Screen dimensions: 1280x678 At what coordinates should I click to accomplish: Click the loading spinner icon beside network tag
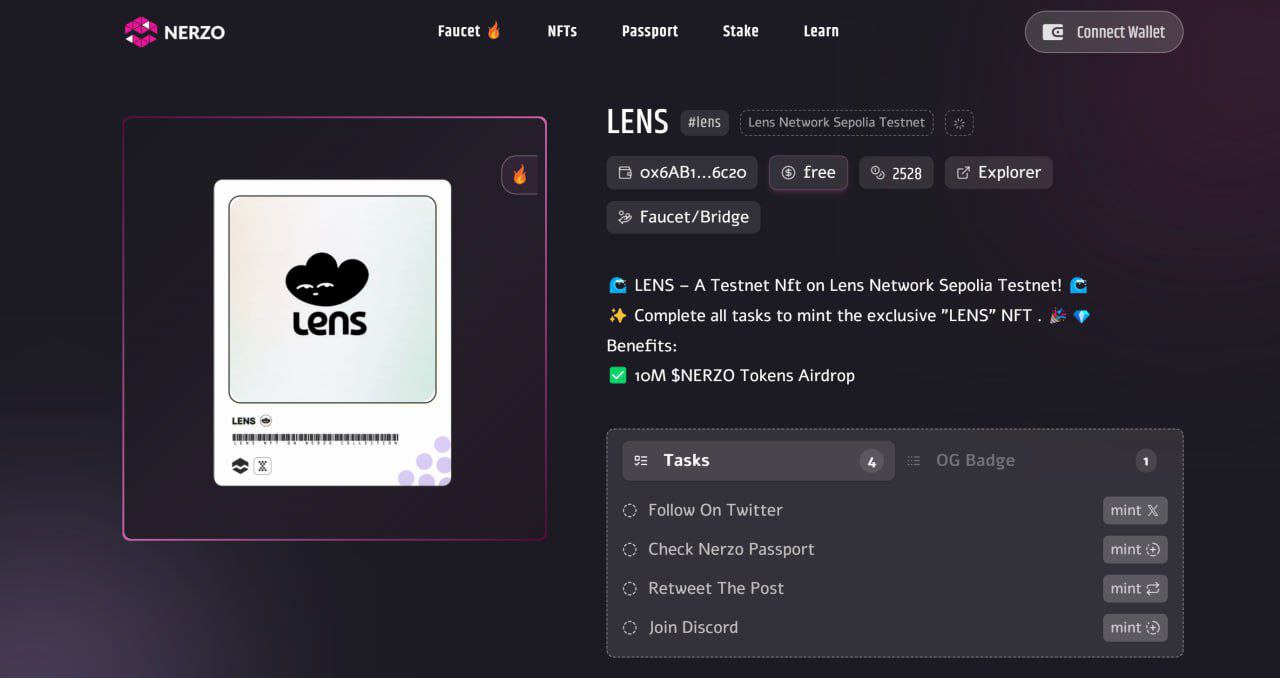tap(959, 123)
